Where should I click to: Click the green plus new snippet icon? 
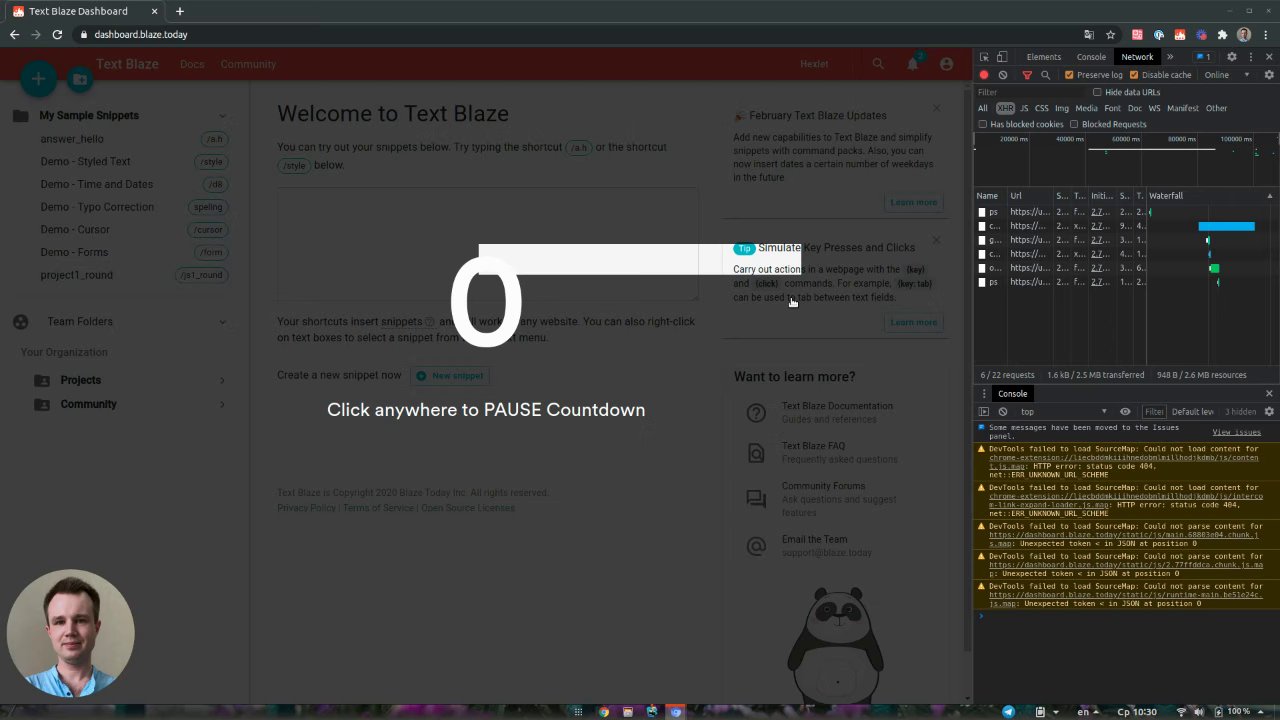[38, 78]
